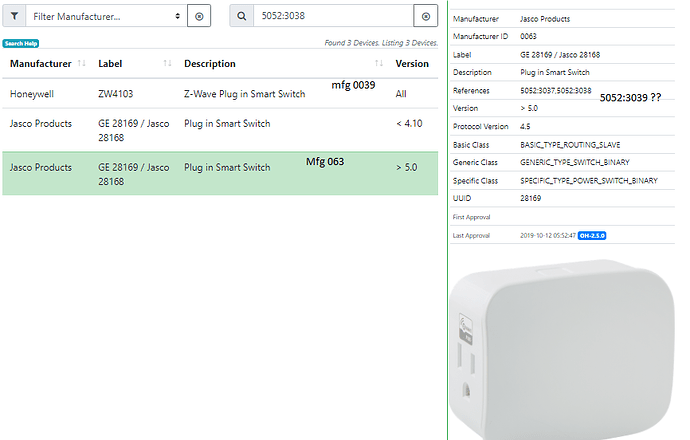Open the Filter Manufacturer dropdown
Screen dimensions: 690x440
[106, 16]
